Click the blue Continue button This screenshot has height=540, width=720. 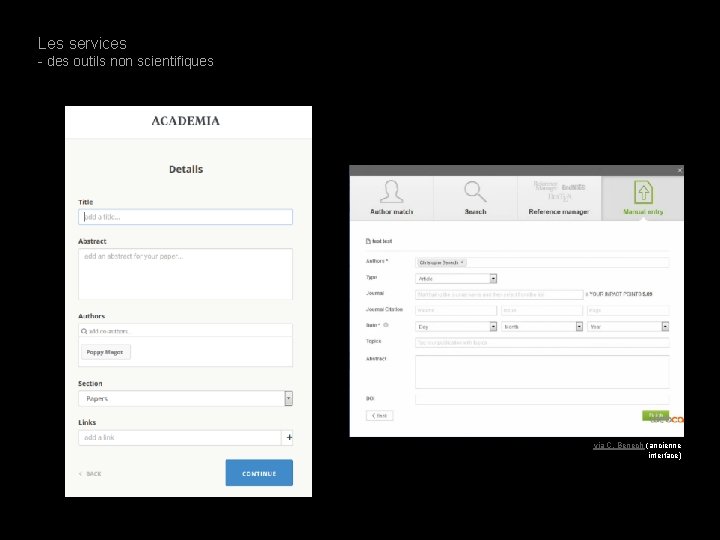click(x=259, y=473)
